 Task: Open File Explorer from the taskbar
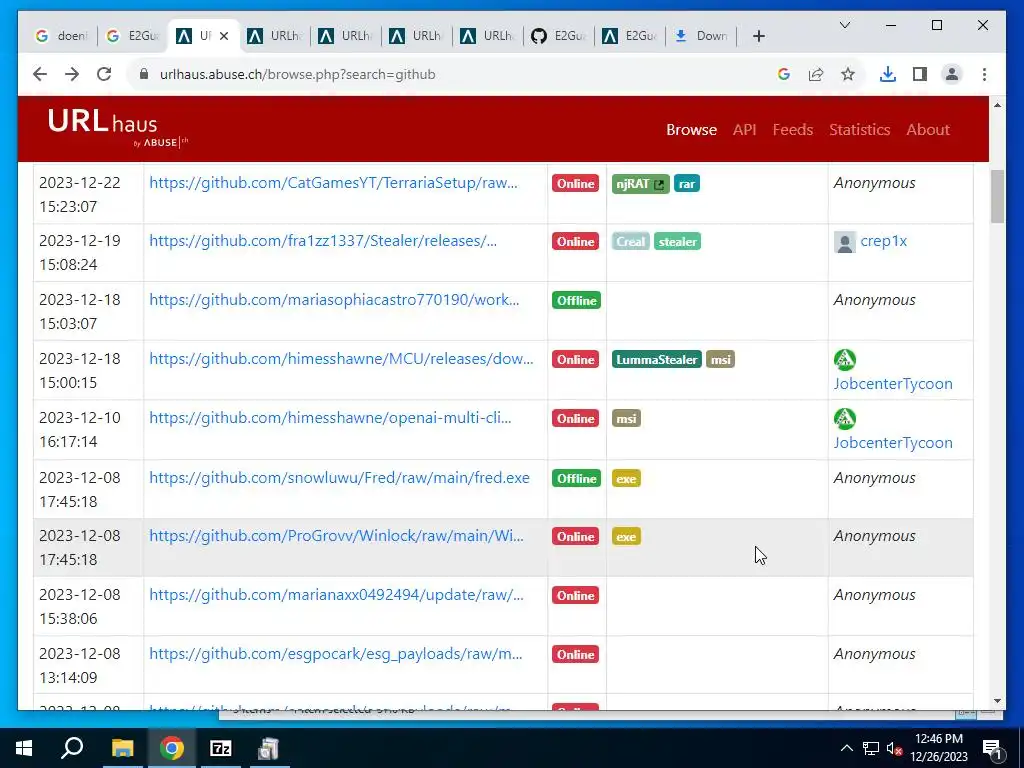point(122,748)
